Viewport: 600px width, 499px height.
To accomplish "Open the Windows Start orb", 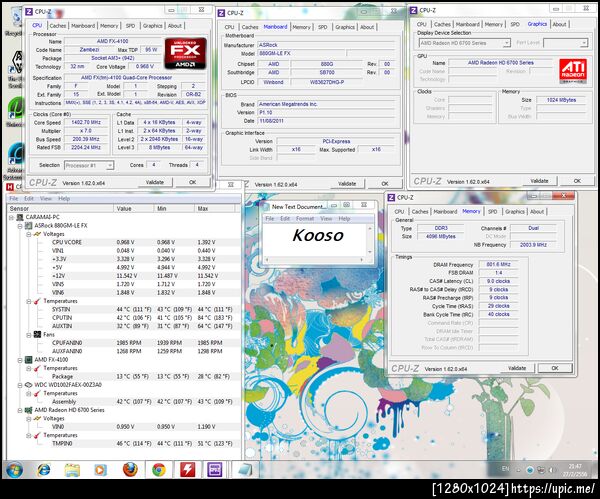I will 14,470.
